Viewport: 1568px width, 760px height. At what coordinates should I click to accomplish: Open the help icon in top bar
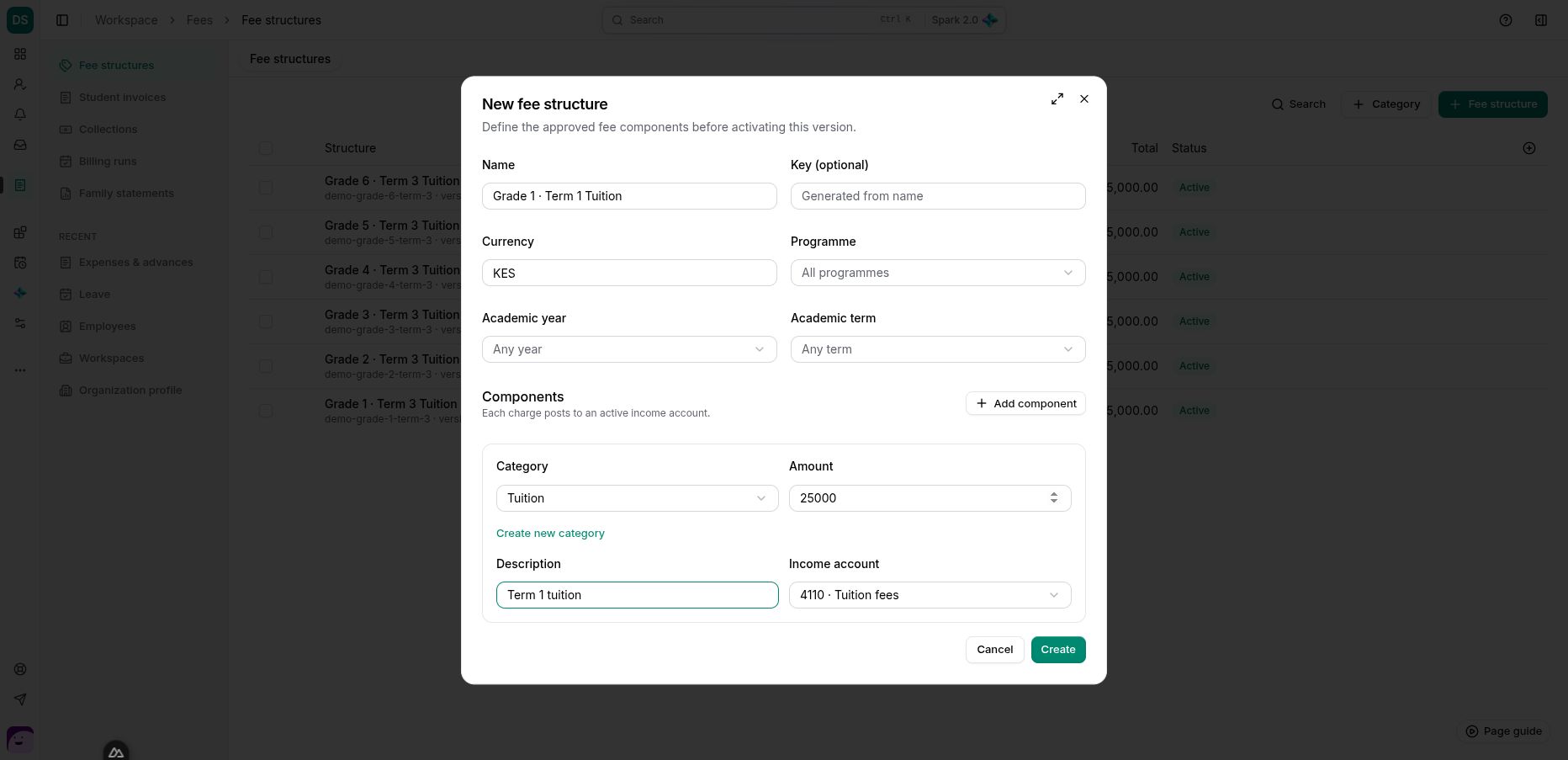tap(1506, 20)
